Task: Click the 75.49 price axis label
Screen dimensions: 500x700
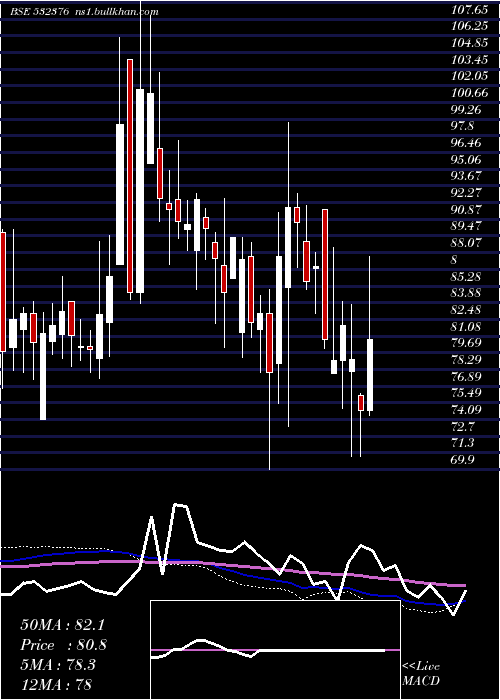Action: (x=466, y=393)
